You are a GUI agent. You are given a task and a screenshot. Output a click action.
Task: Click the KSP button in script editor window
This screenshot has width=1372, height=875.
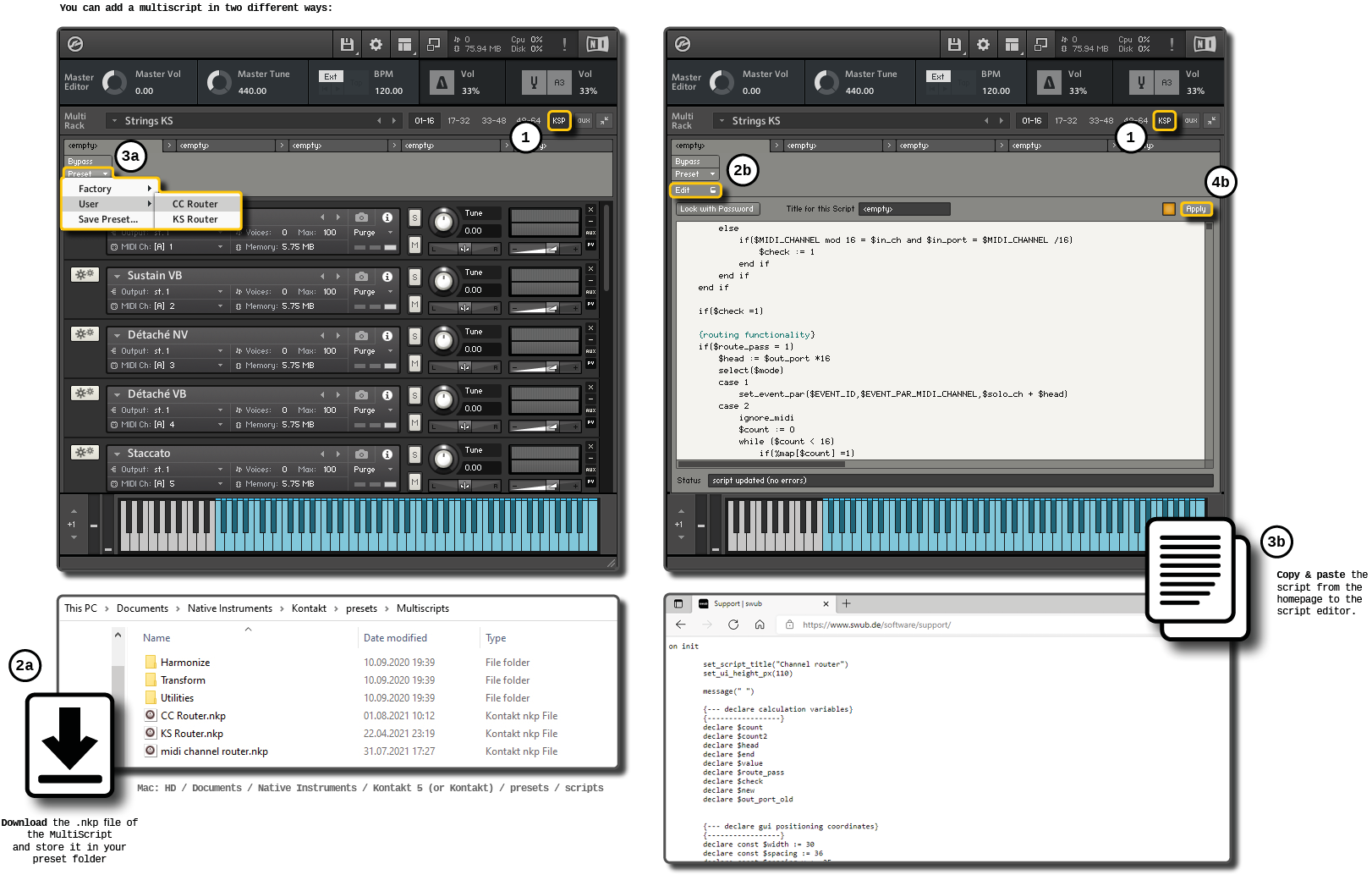(x=1165, y=121)
